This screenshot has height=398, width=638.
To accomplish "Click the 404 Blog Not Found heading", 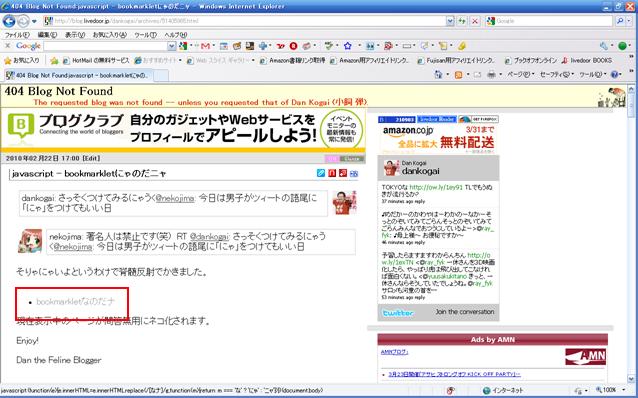I will (59, 91).
